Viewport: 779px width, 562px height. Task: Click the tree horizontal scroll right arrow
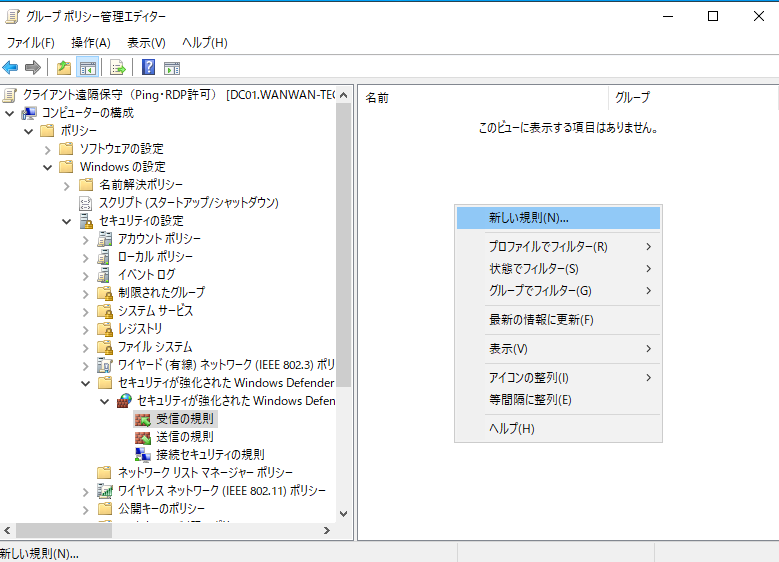tap(326, 531)
